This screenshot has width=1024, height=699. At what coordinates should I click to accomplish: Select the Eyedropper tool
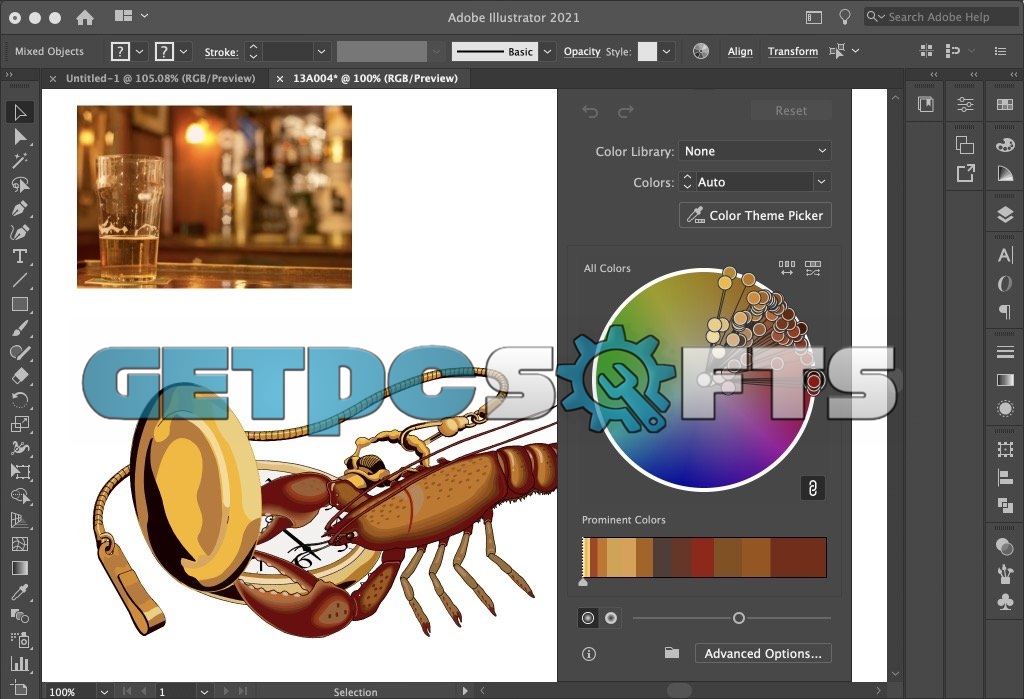pos(20,592)
